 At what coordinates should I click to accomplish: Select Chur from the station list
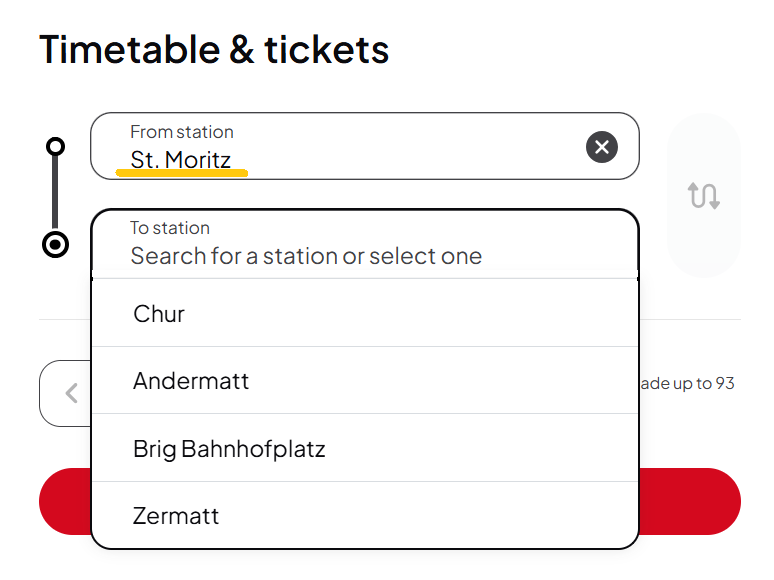[365, 313]
